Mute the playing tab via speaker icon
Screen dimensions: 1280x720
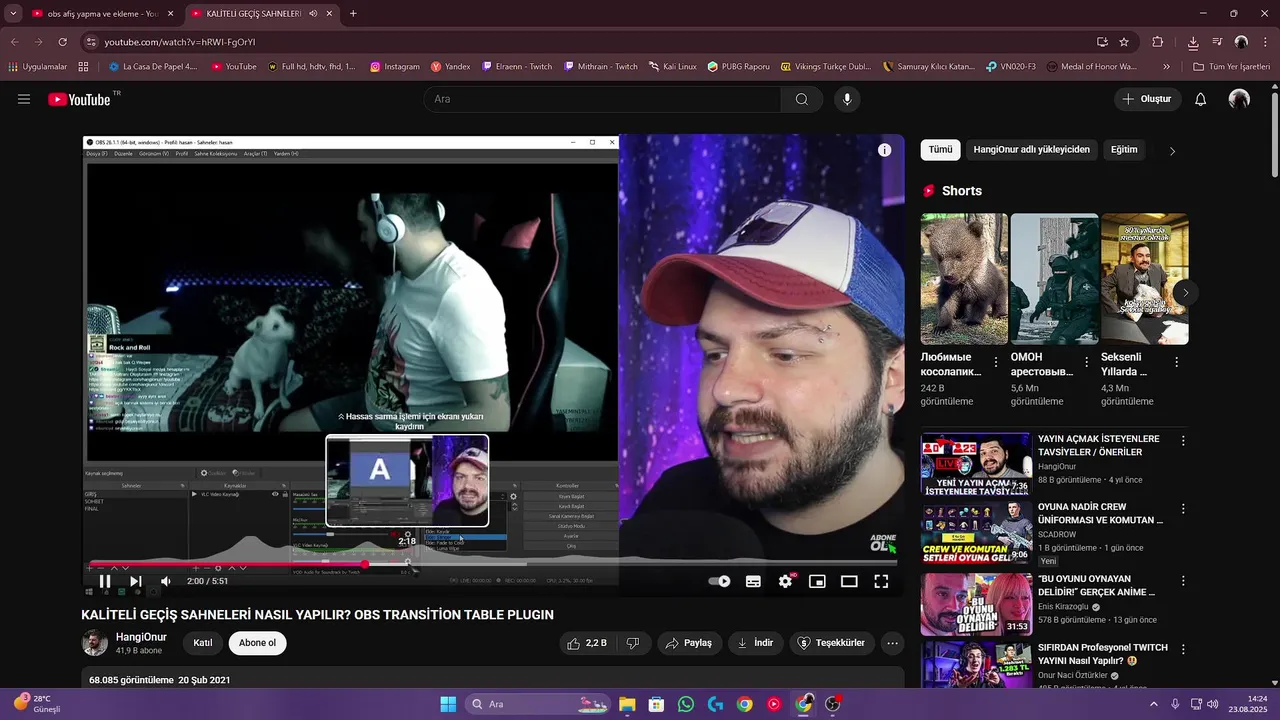click(313, 14)
